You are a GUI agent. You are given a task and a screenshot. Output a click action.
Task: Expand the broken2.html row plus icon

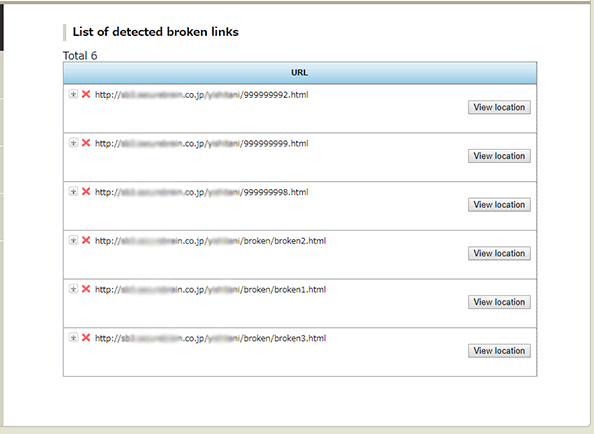tap(73, 240)
